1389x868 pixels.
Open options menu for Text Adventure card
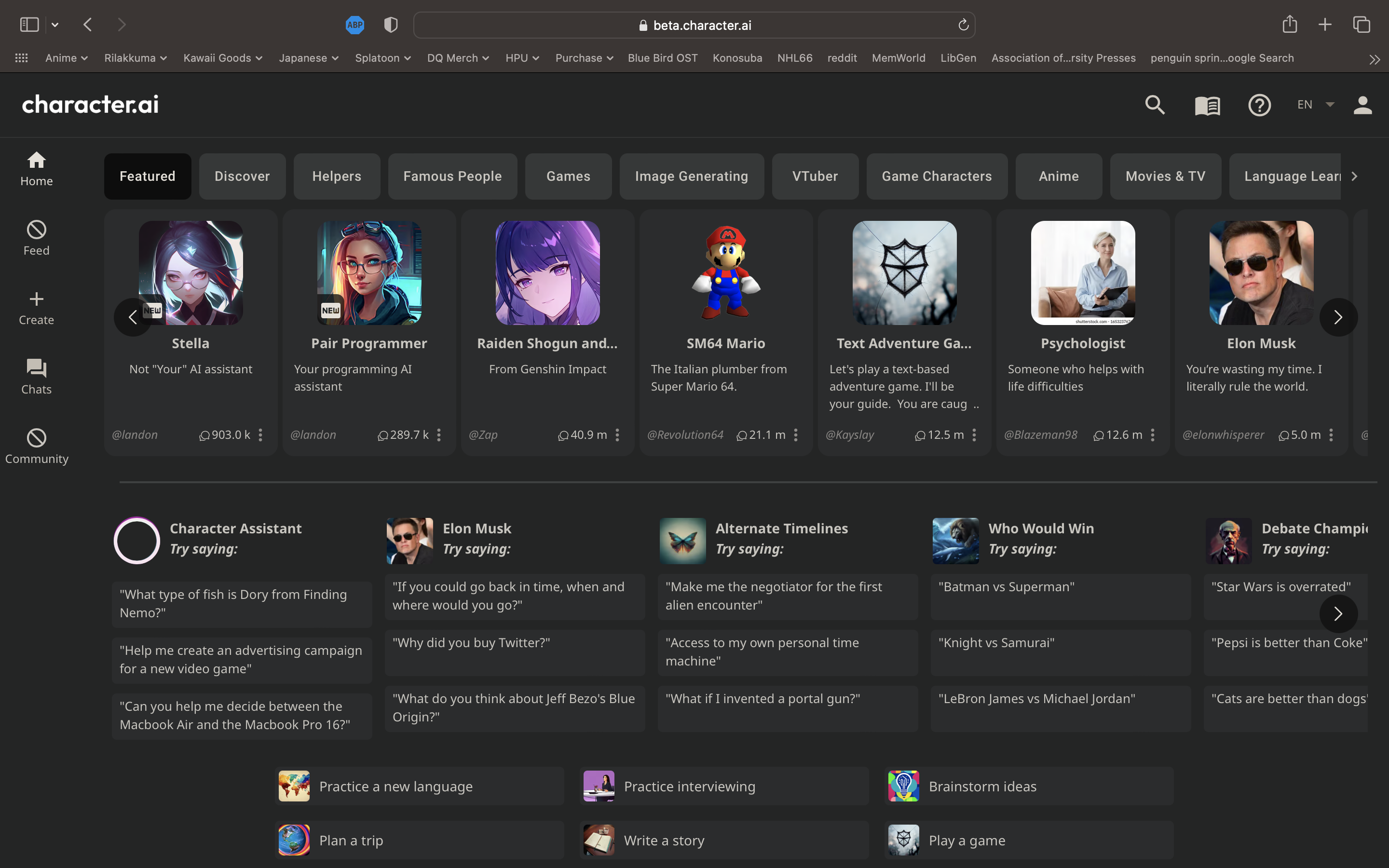pyautogui.click(x=974, y=434)
